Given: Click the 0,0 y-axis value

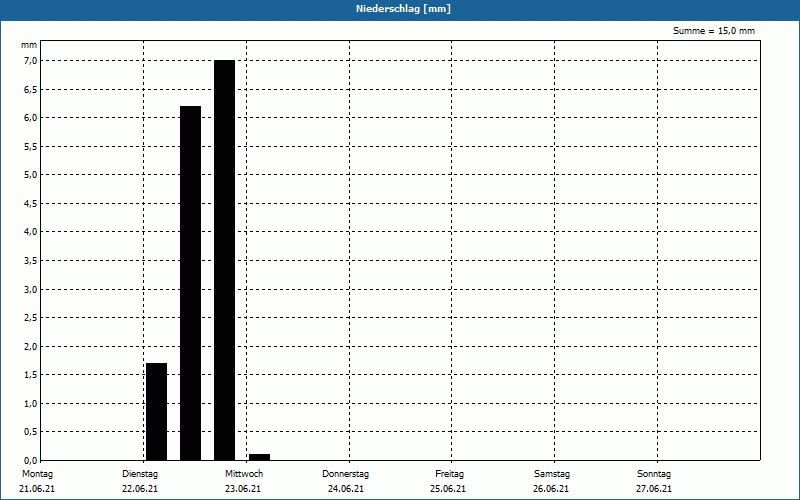Looking at the screenshot, I should tap(31, 461).
